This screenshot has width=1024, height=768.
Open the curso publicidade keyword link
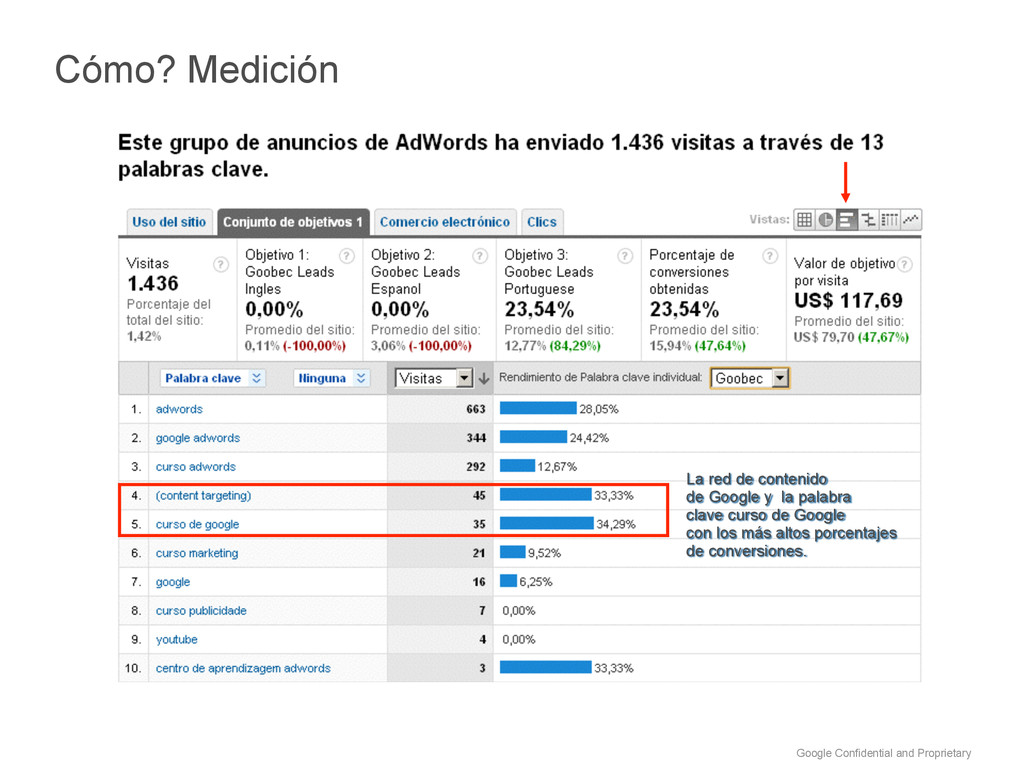pyautogui.click(x=201, y=611)
